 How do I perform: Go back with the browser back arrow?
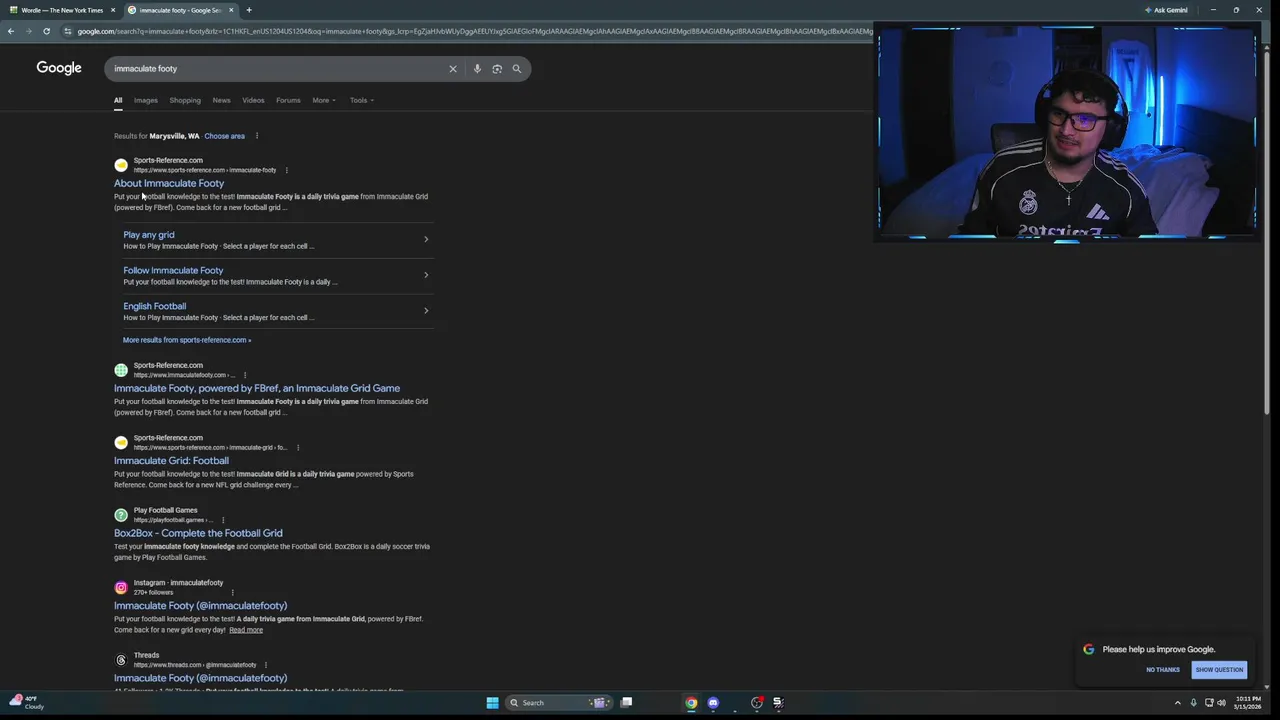11,31
